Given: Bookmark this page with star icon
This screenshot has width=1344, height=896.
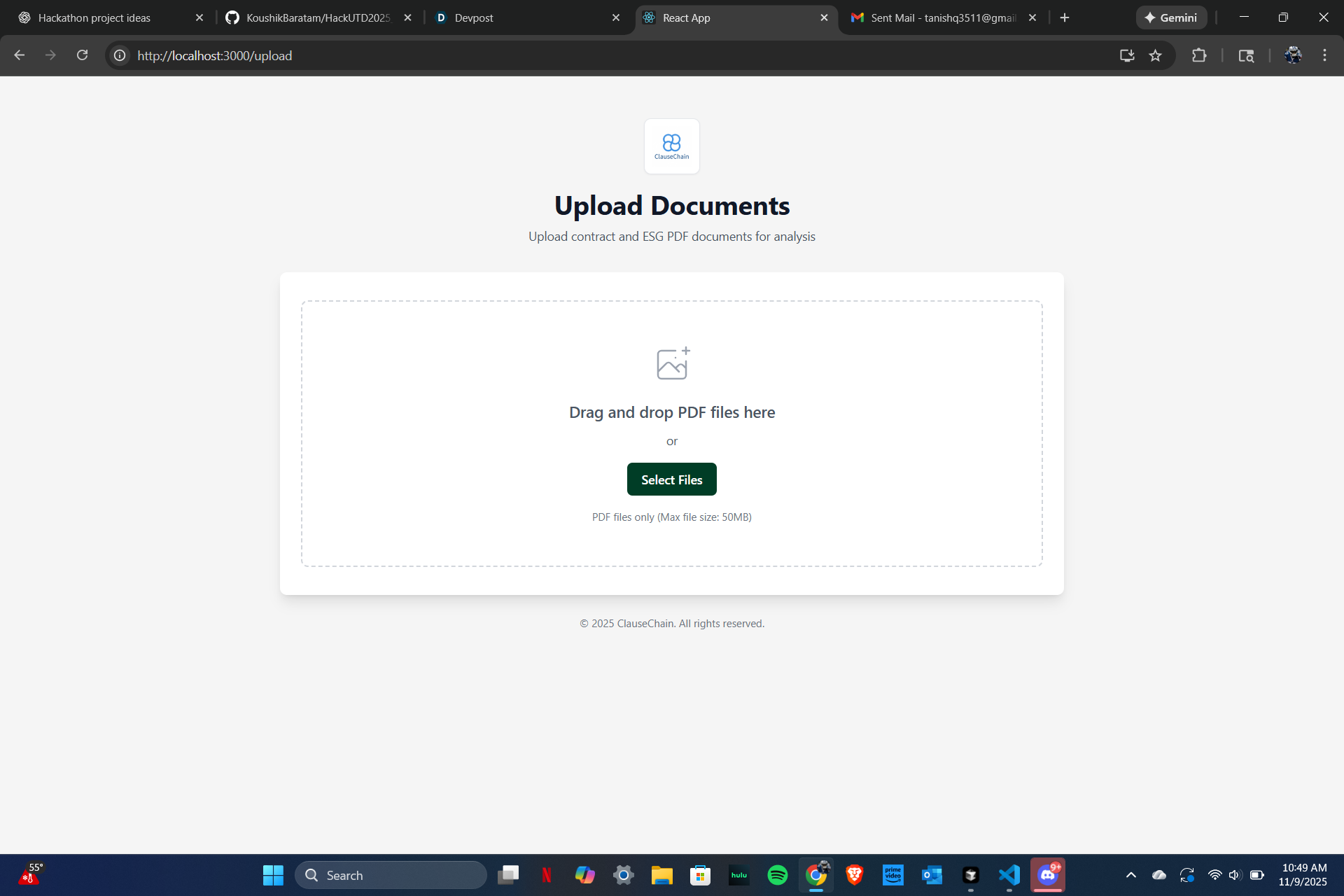Looking at the screenshot, I should pos(1155,55).
